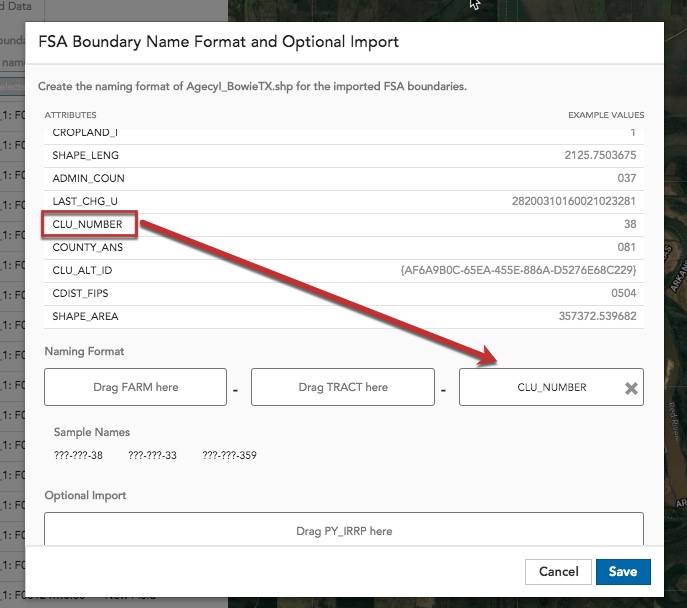The height and width of the screenshot is (608, 687).
Task: Select the LAST_CHG_U attribute row
Action: coord(84,201)
